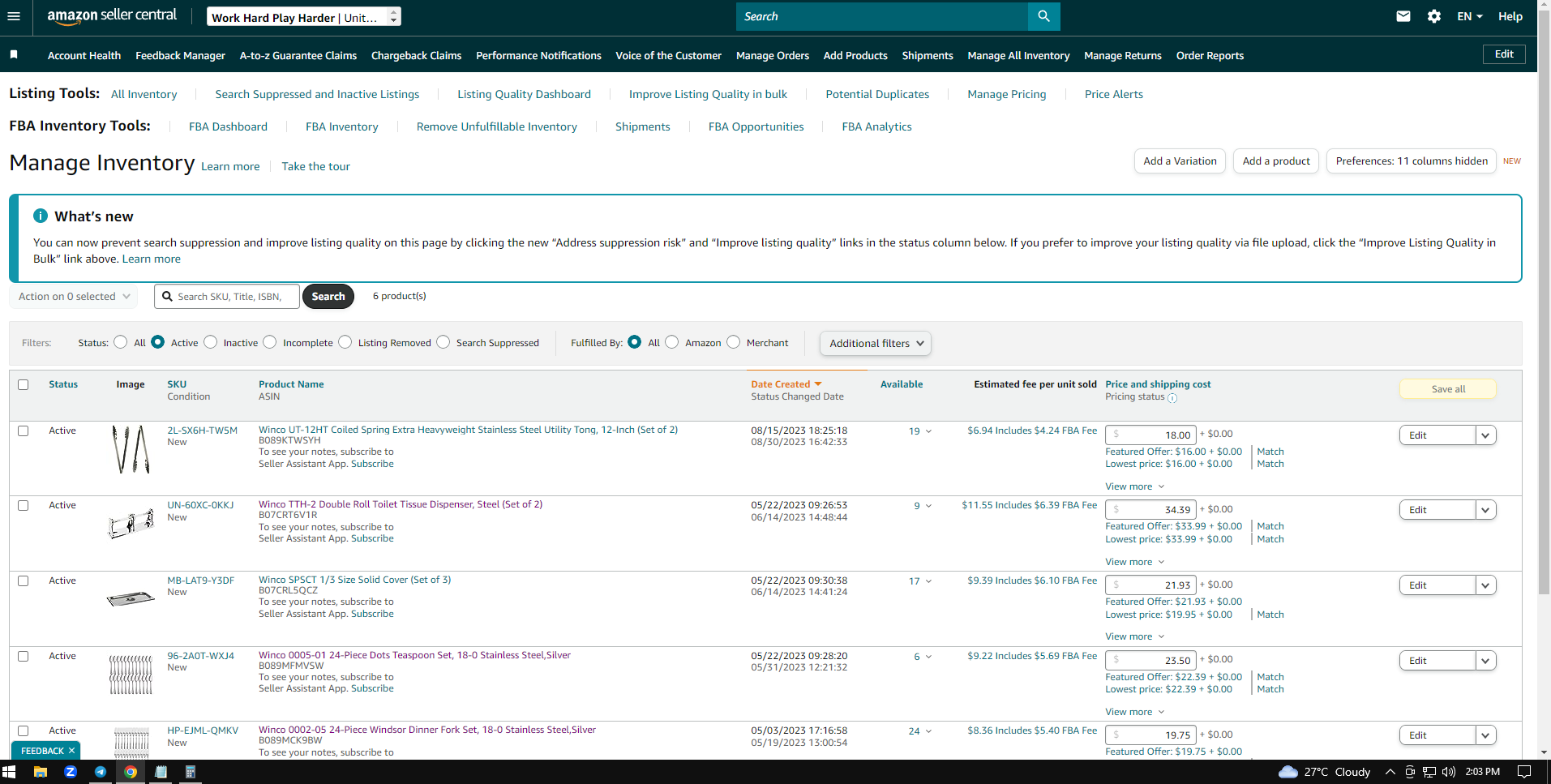1551x784 pixels.
Task: Open Listing Quality Dashboard tab
Action: (x=524, y=94)
